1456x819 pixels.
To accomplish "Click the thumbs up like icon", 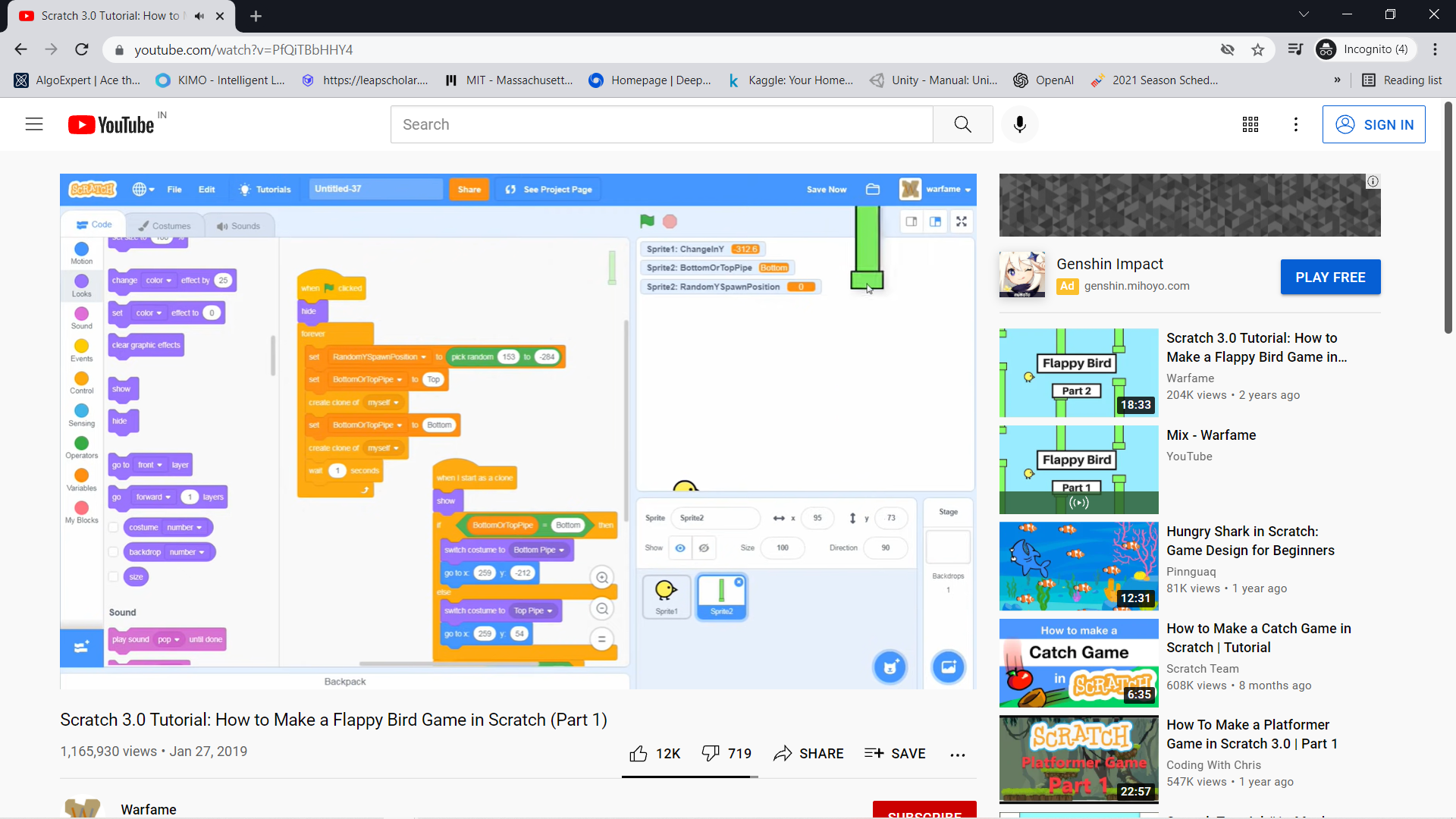I will (x=639, y=753).
